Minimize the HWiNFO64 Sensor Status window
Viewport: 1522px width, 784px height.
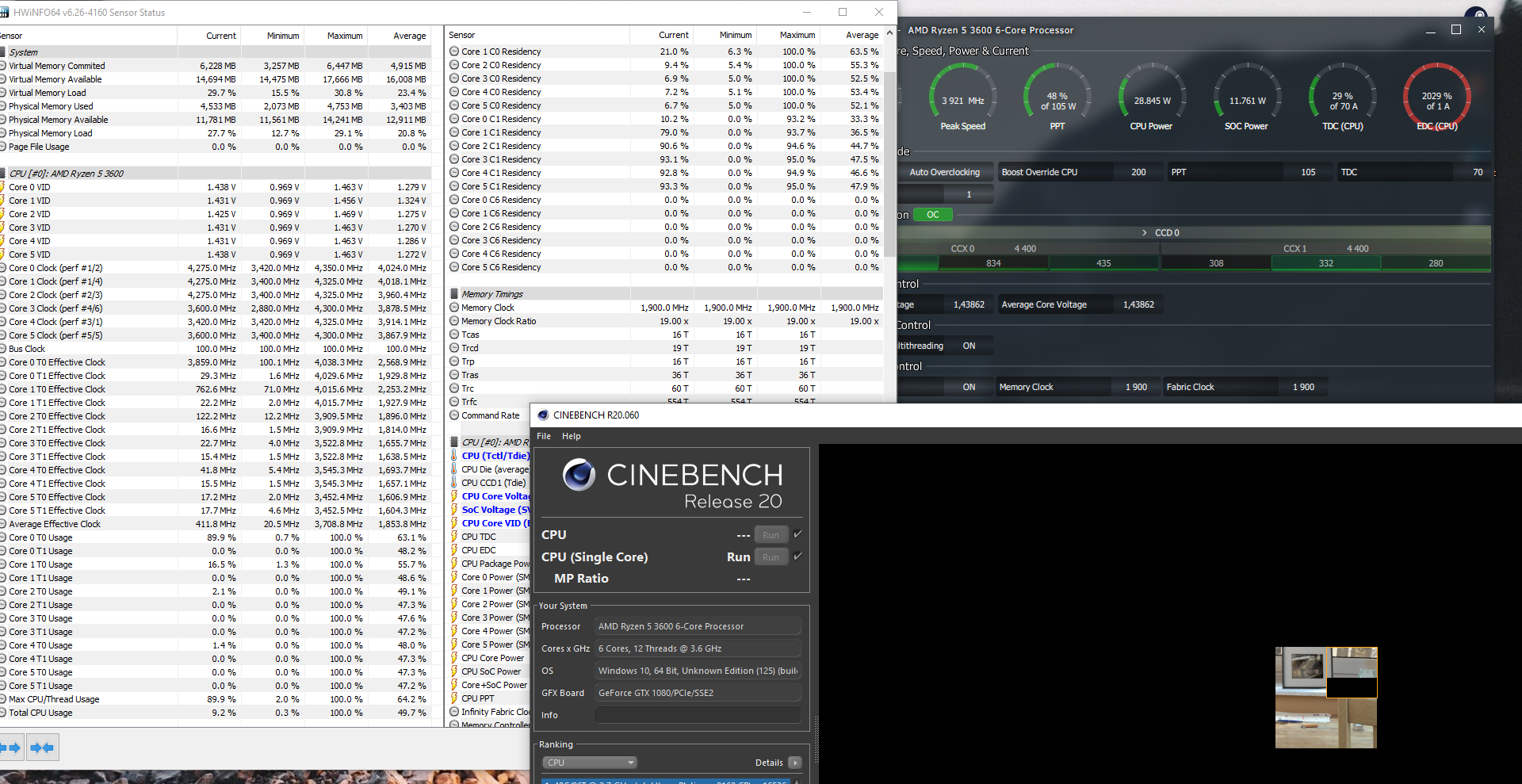coord(807,12)
